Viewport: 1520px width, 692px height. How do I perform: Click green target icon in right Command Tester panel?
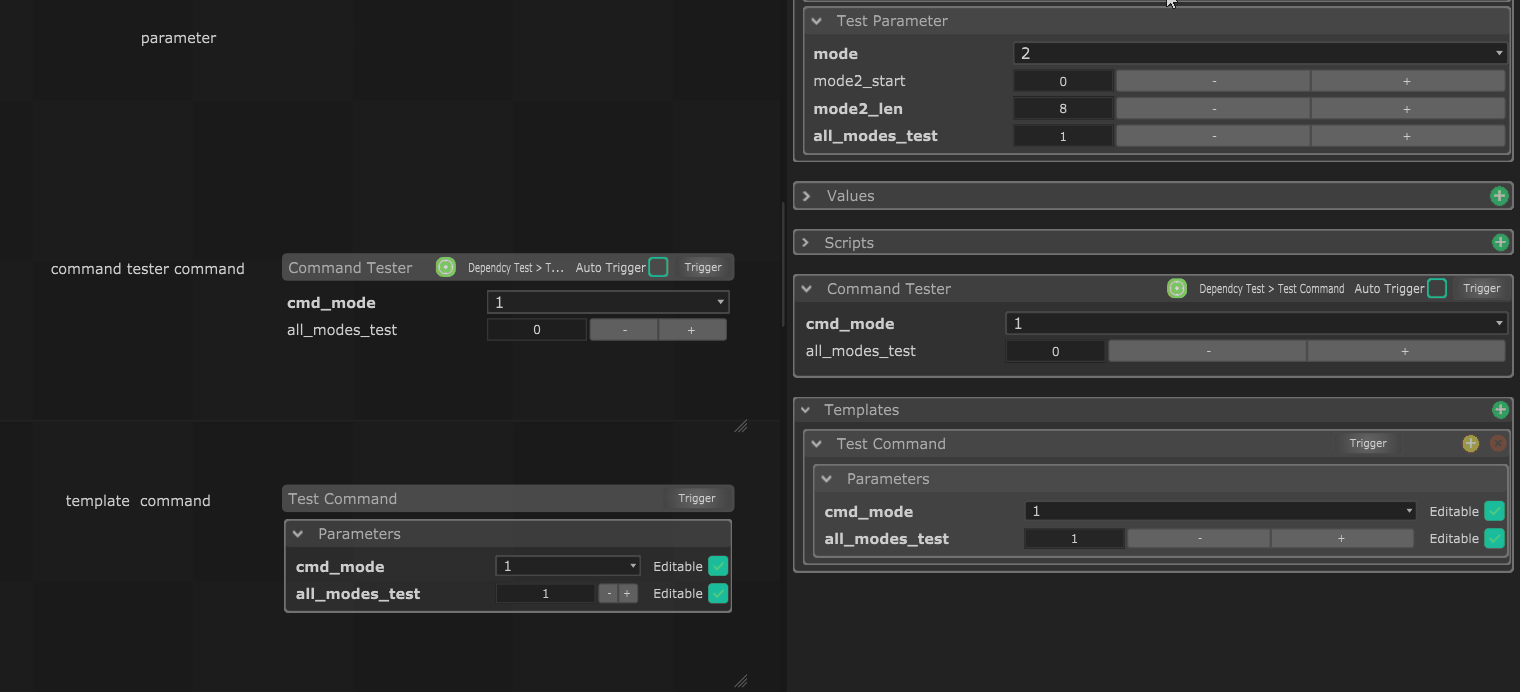tap(1177, 288)
